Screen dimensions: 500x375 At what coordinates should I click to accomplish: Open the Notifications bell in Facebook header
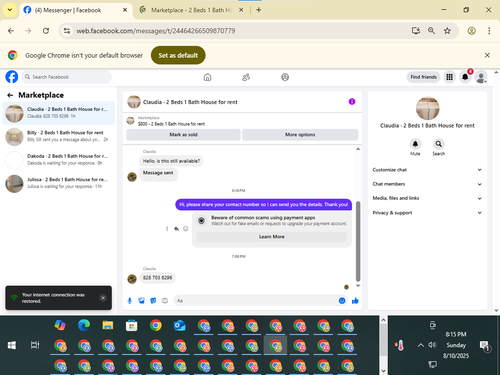click(465, 77)
